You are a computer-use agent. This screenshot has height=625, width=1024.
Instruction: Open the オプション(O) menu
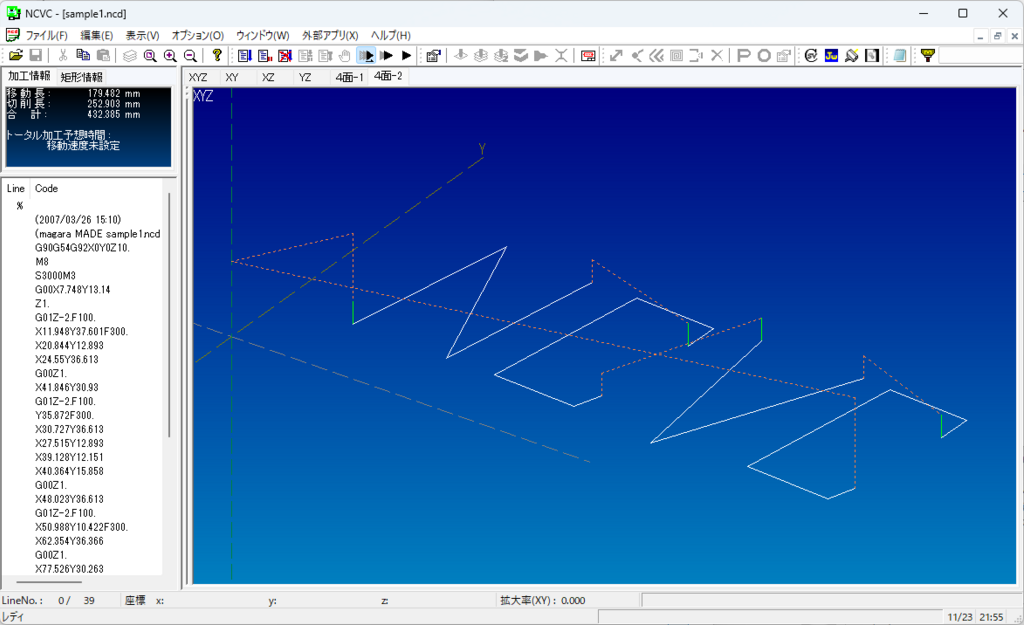click(x=197, y=35)
